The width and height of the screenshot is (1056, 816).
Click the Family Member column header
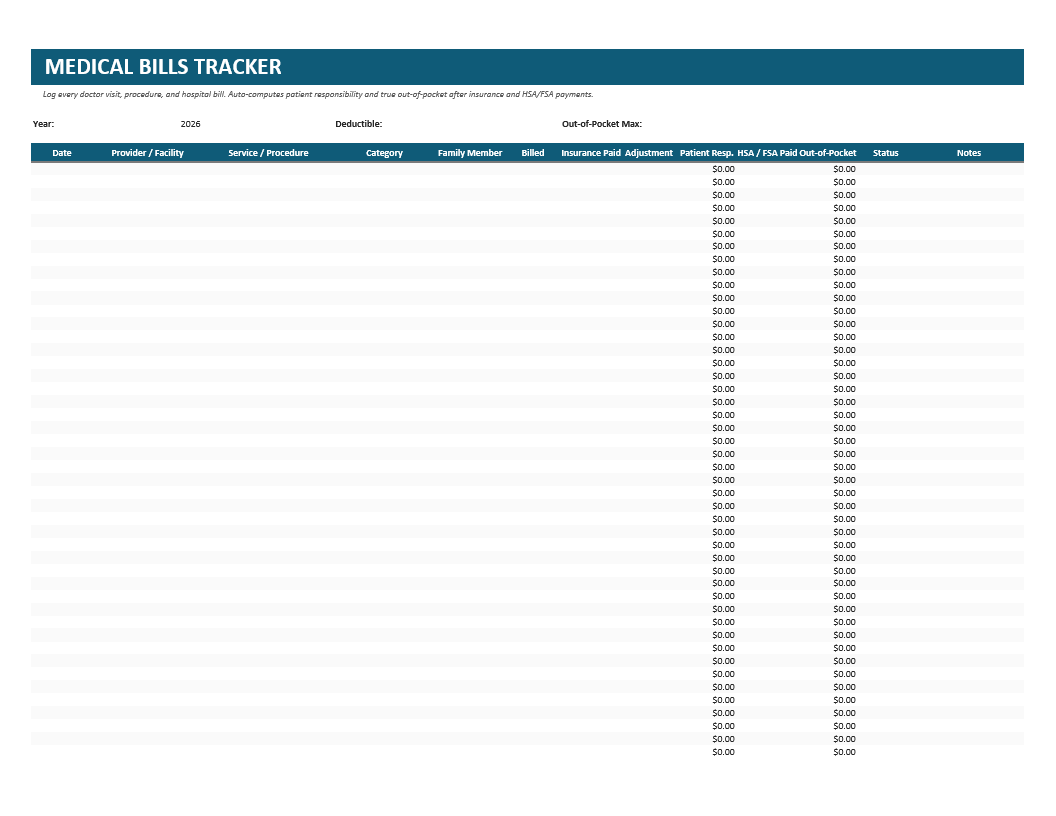click(x=469, y=153)
